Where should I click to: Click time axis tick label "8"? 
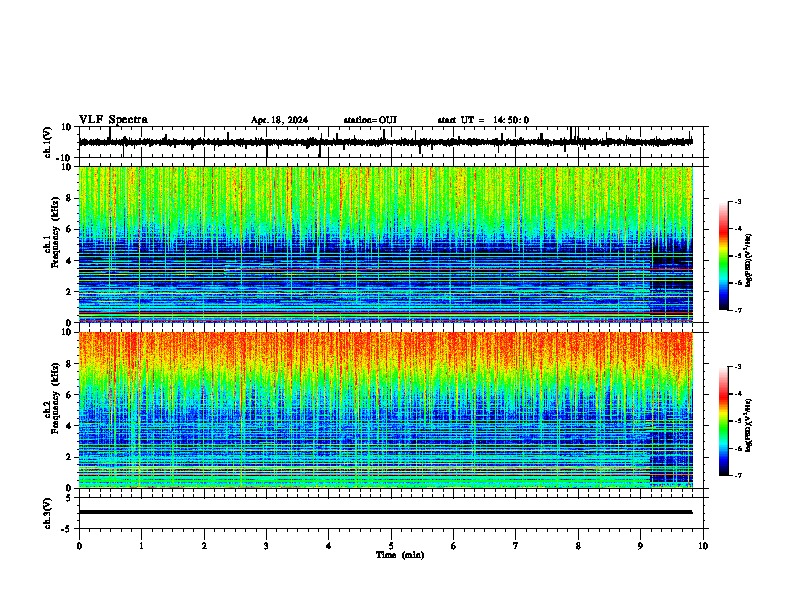578,546
